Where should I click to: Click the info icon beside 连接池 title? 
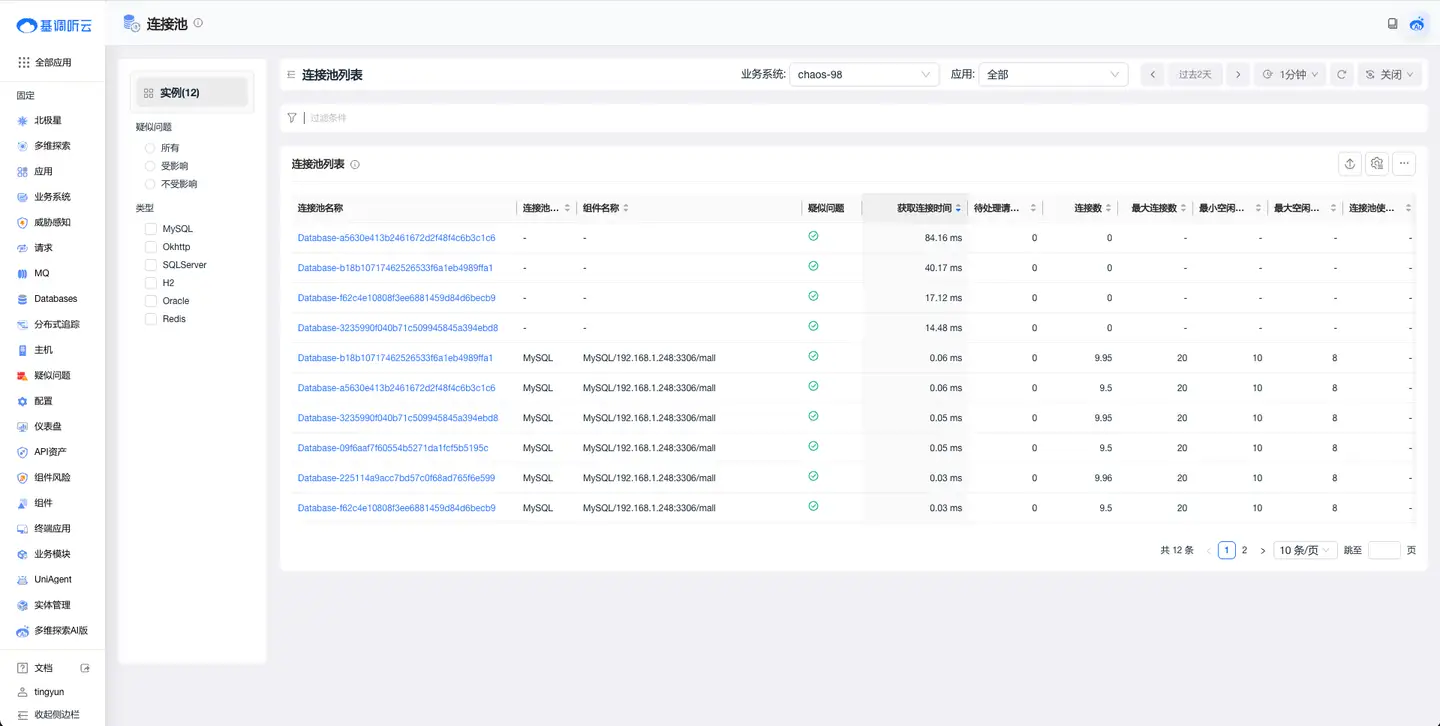198,23
